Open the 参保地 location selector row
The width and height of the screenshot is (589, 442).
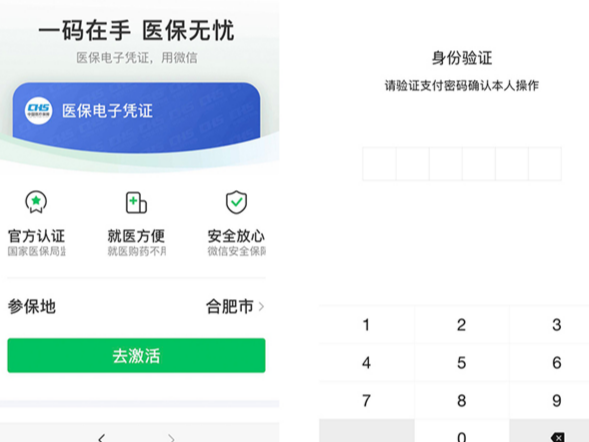pyautogui.click(x=136, y=307)
